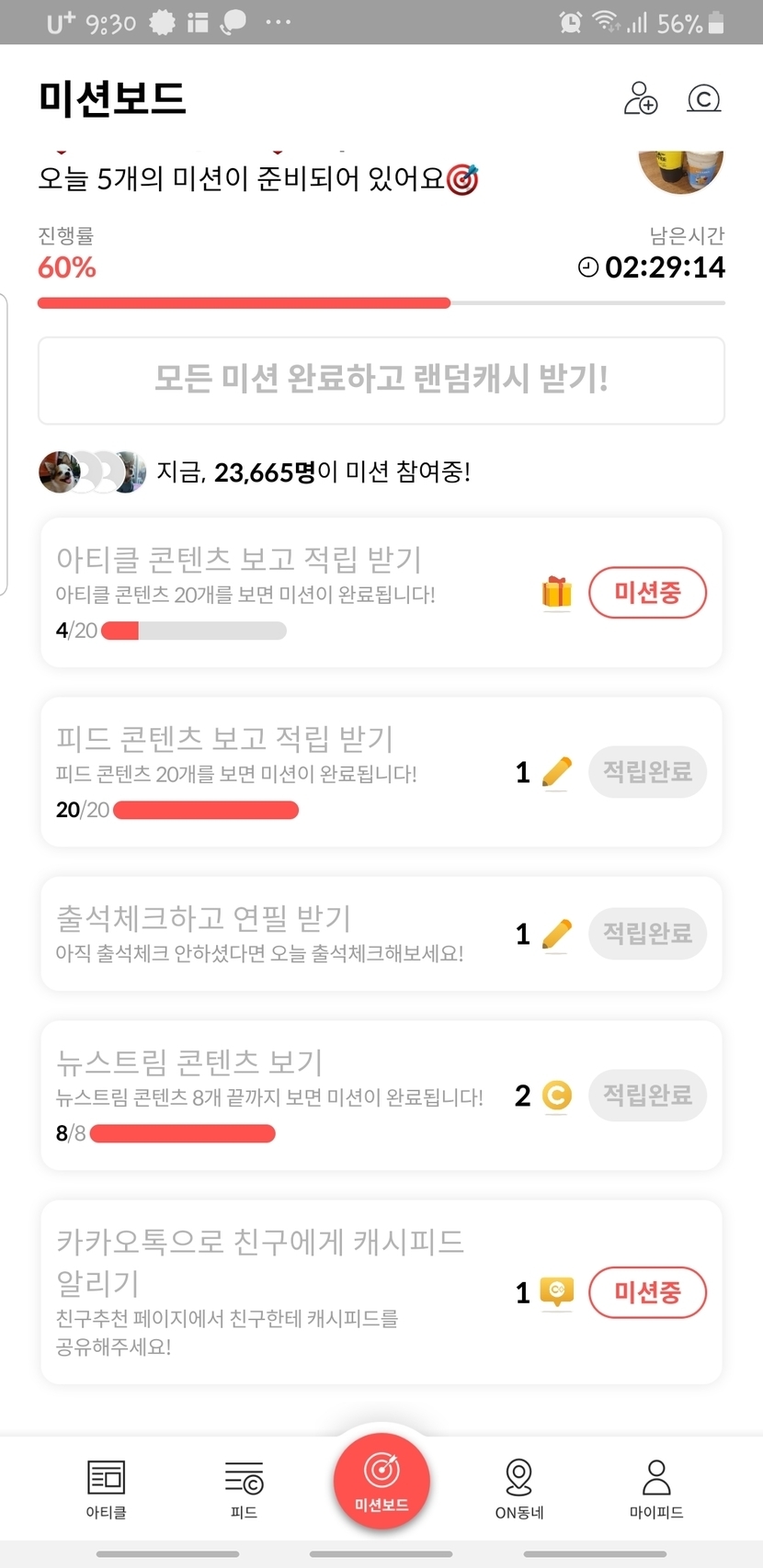Go to the ON동네 tab

(519, 1488)
